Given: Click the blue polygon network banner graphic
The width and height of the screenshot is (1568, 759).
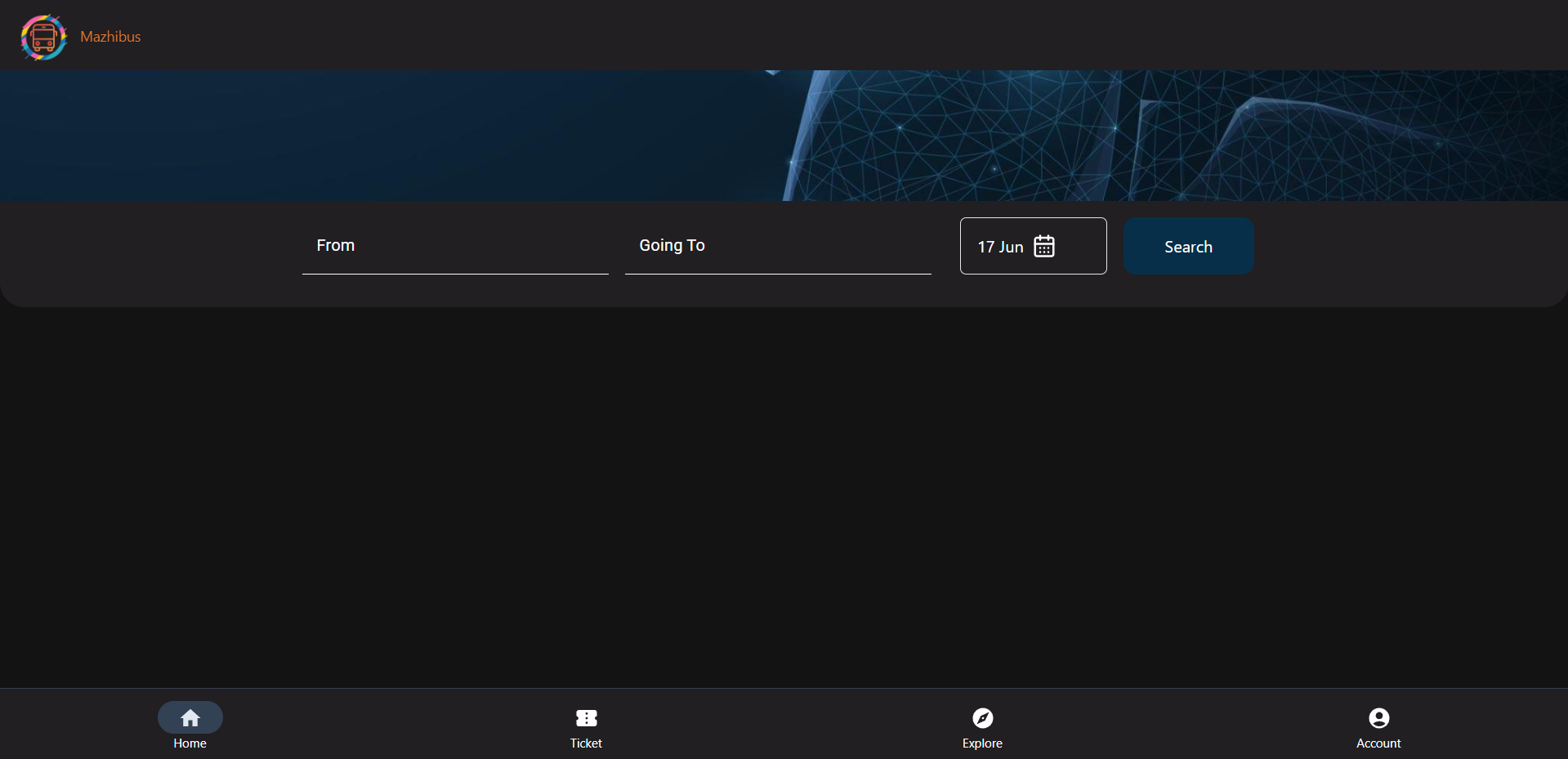Looking at the screenshot, I should 1144,135.
